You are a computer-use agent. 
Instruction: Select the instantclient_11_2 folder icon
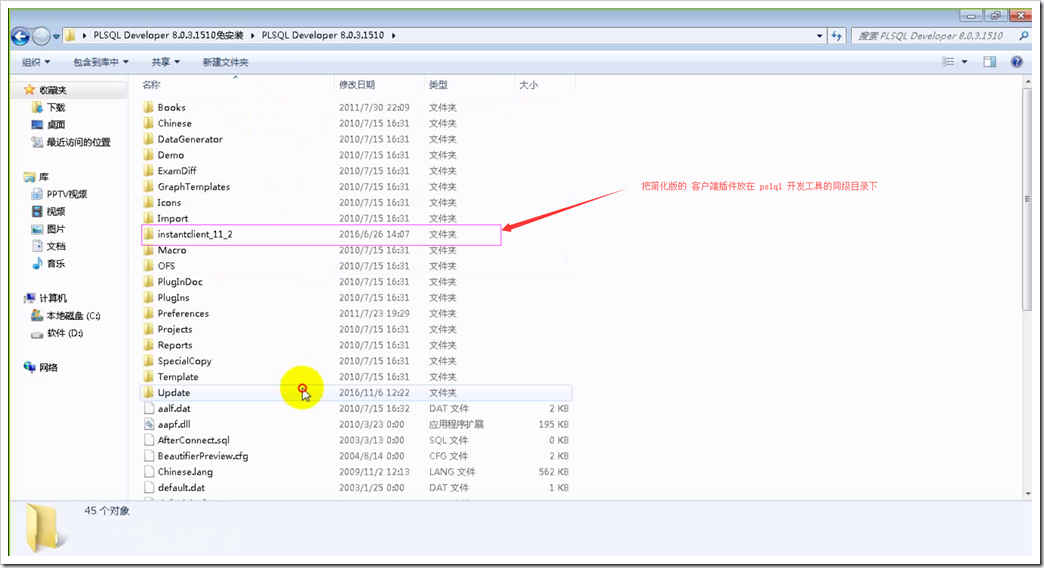(148, 234)
